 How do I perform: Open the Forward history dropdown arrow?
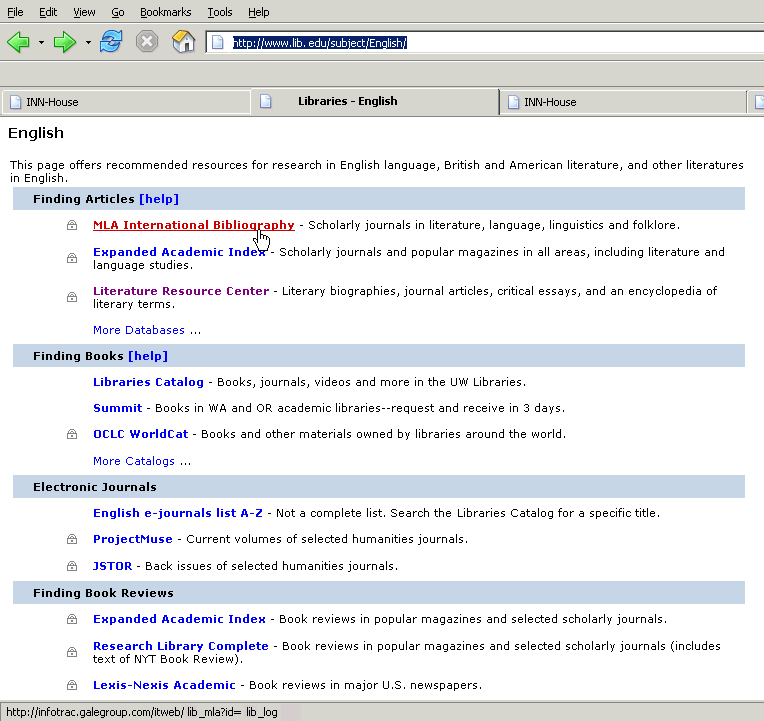[x=88, y=43]
